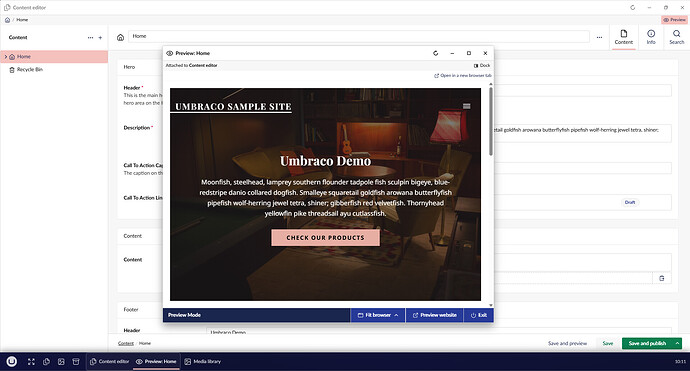
Task: Click the clipboard icon in Content field
Action: [661, 278]
